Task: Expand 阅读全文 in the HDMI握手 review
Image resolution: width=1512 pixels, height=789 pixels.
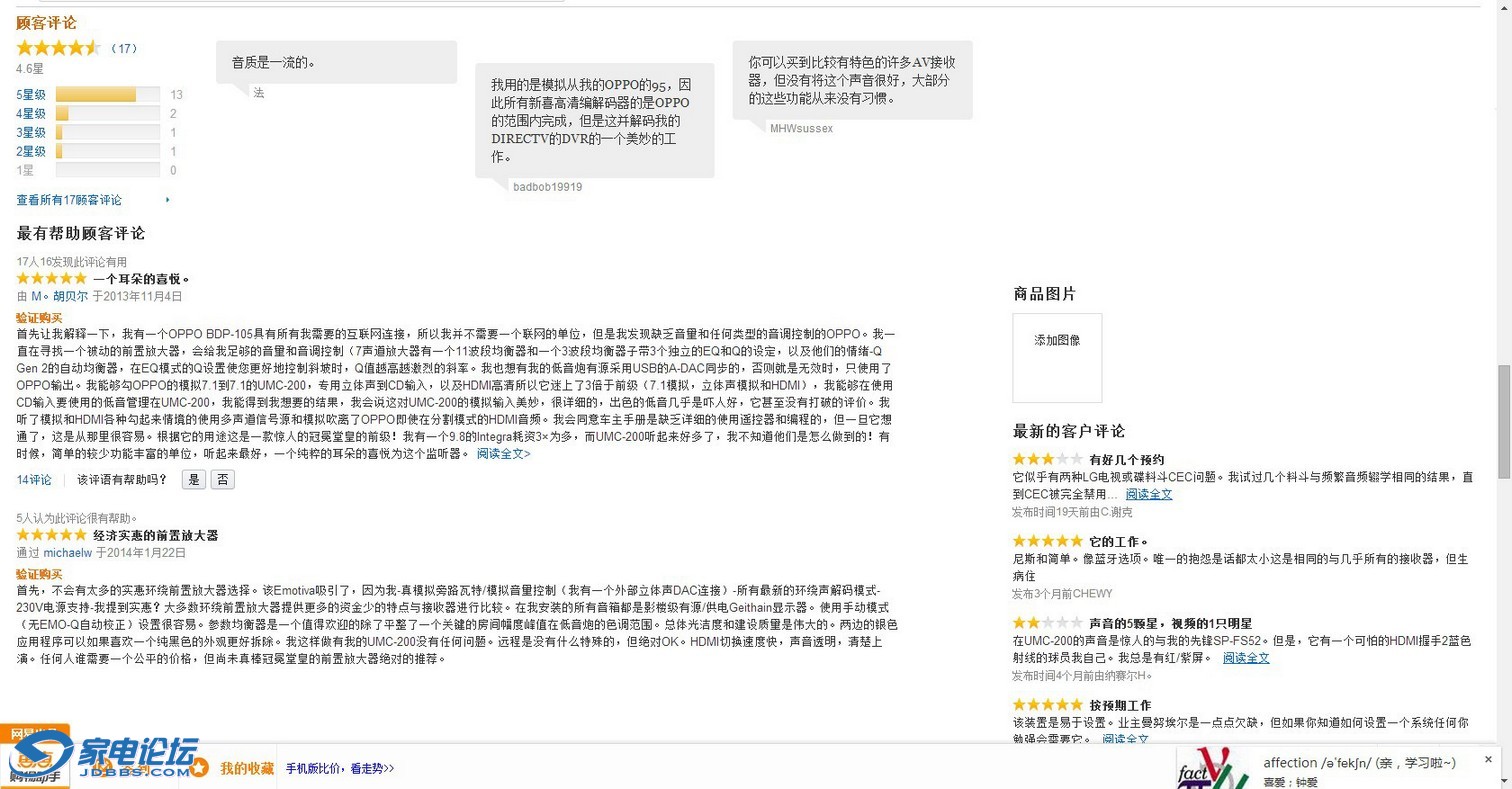Action: 1246,658
